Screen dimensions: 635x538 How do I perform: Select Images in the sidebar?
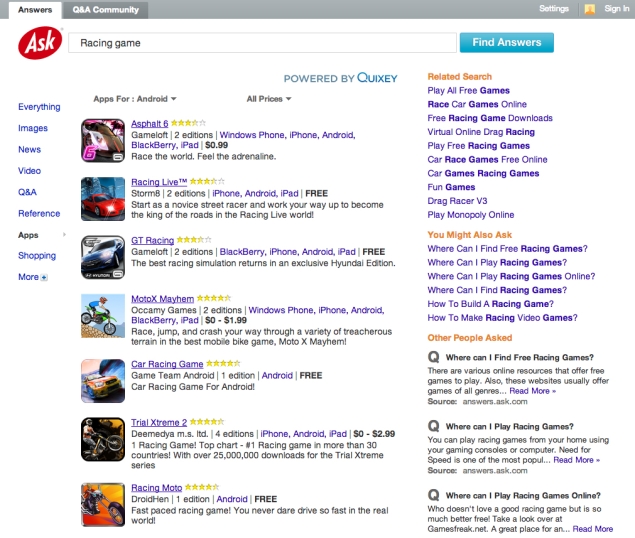coord(33,128)
